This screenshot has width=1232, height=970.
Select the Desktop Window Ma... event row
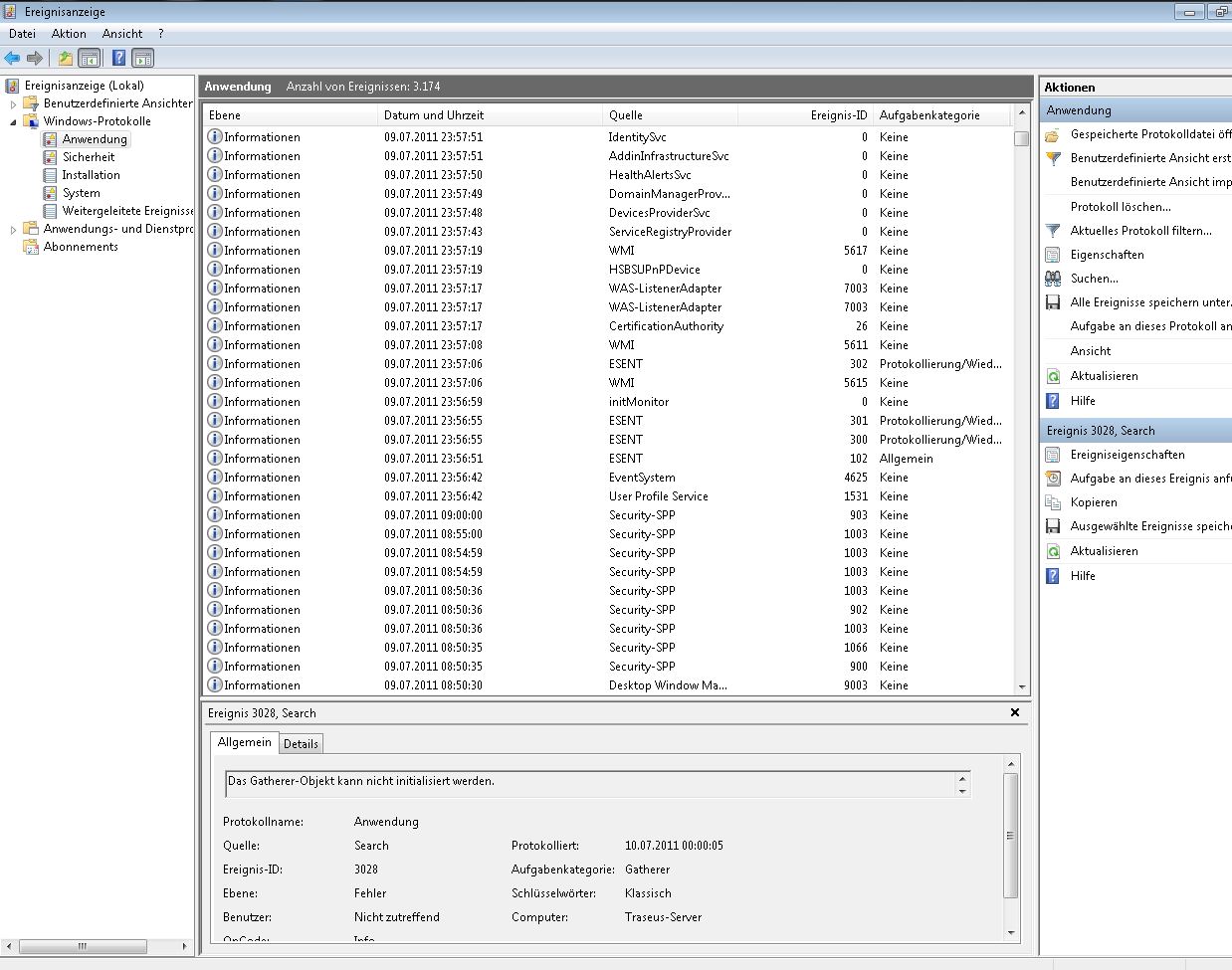607,685
